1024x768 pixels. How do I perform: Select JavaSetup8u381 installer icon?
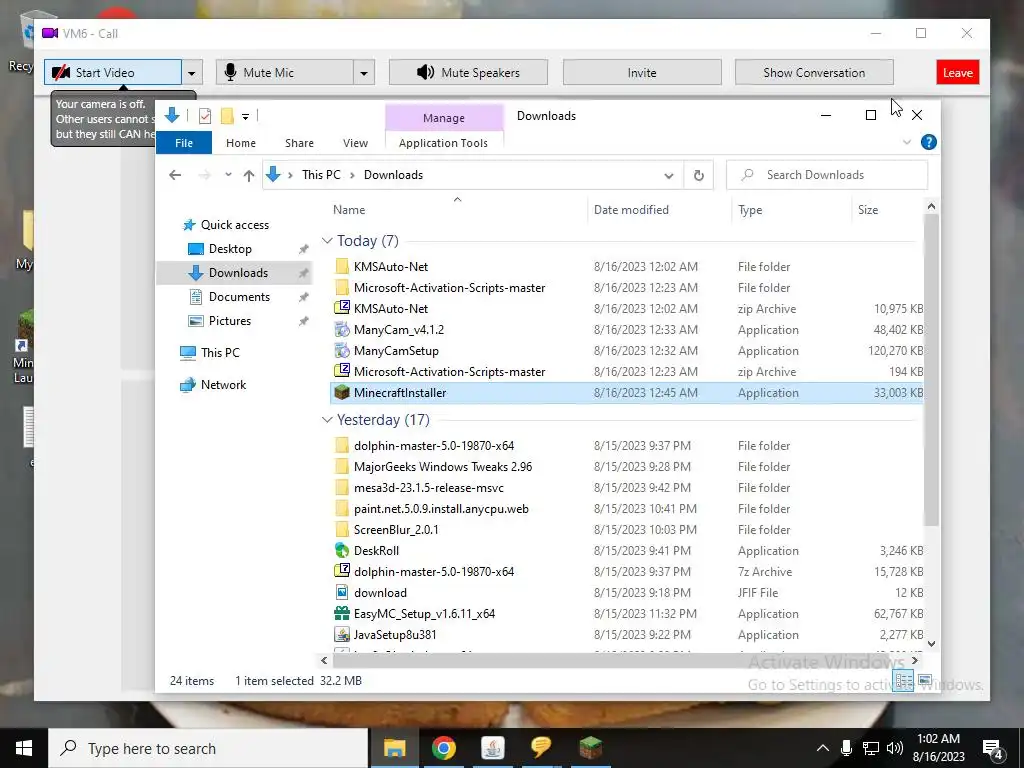pyautogui.click(x=342, y=634)
